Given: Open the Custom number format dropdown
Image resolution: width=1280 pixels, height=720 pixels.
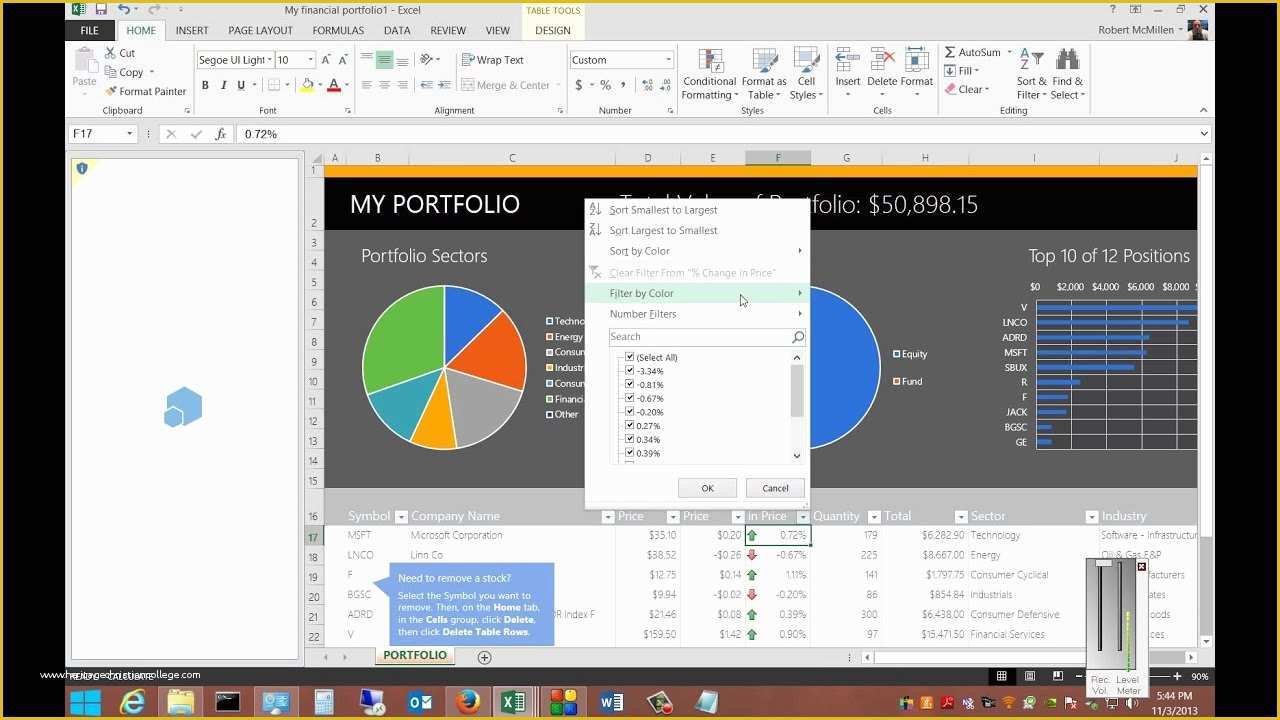Looking at the screenshot, I should pyautogui.click(x=668, y=60).
